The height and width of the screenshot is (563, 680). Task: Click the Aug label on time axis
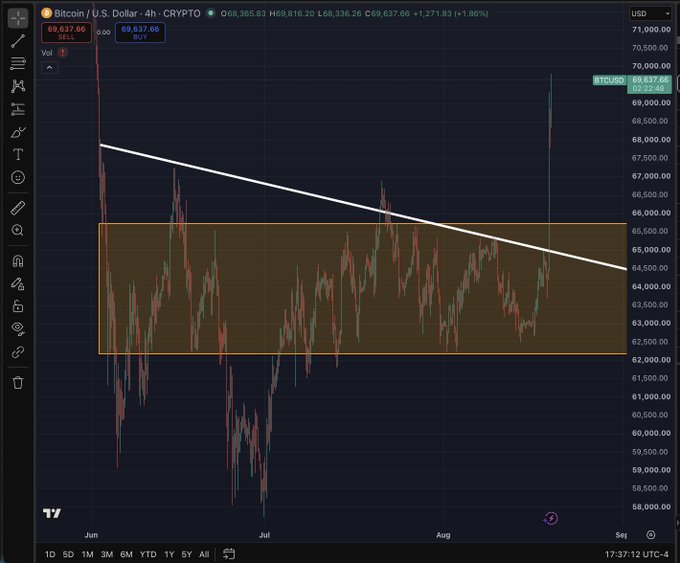[443, 535]
